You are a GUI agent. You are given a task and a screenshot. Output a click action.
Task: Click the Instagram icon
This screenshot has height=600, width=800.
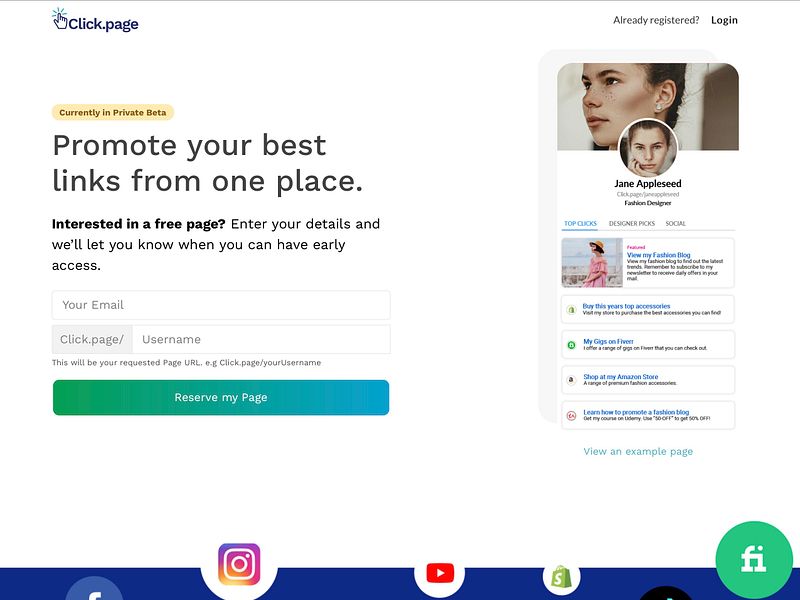(x=239, y=564)
